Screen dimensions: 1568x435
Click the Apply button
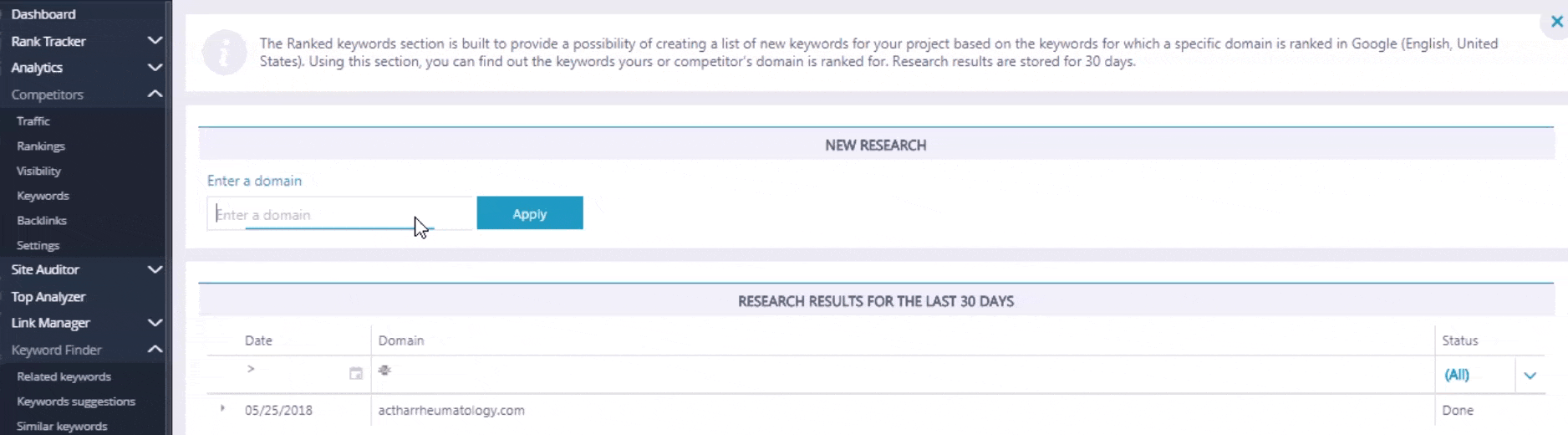[x=530, y=213]
